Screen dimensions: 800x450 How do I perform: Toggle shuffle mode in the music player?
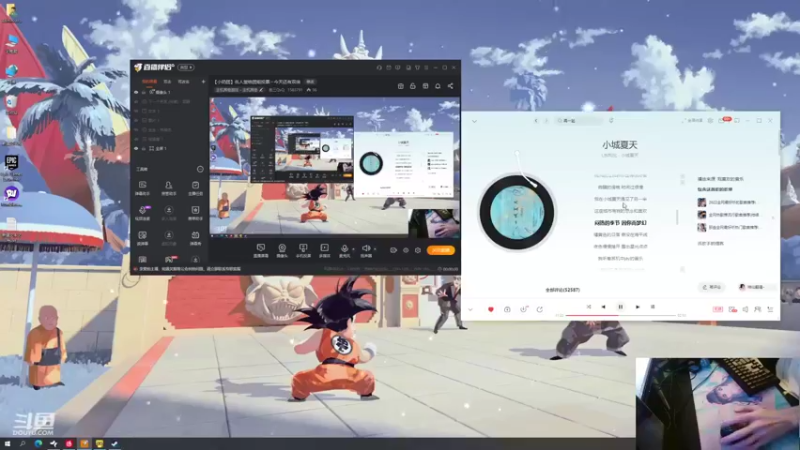coord(588,307)
